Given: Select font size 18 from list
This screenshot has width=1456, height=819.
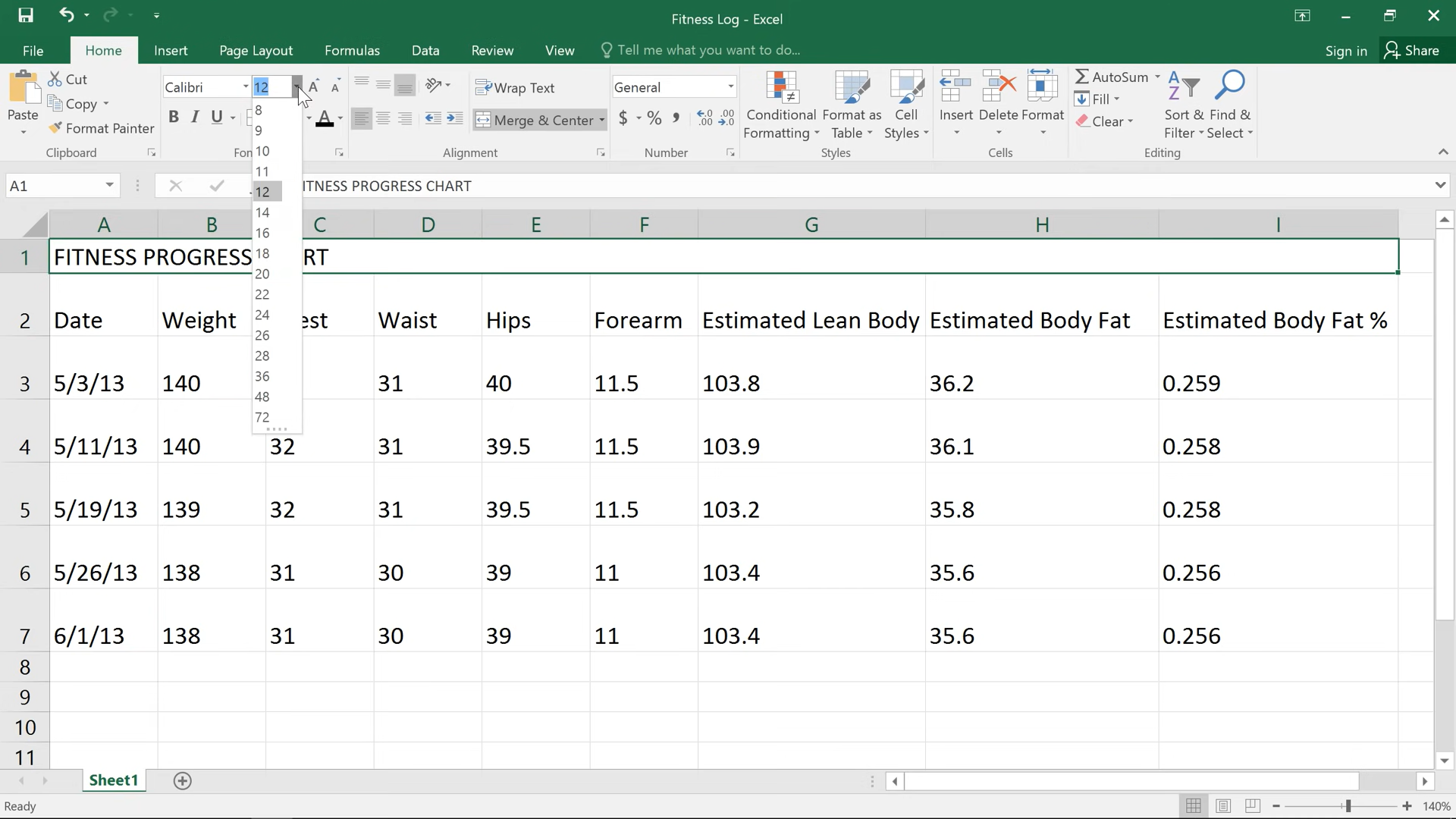Looking at the screenshot, I should tap(262, 253).
